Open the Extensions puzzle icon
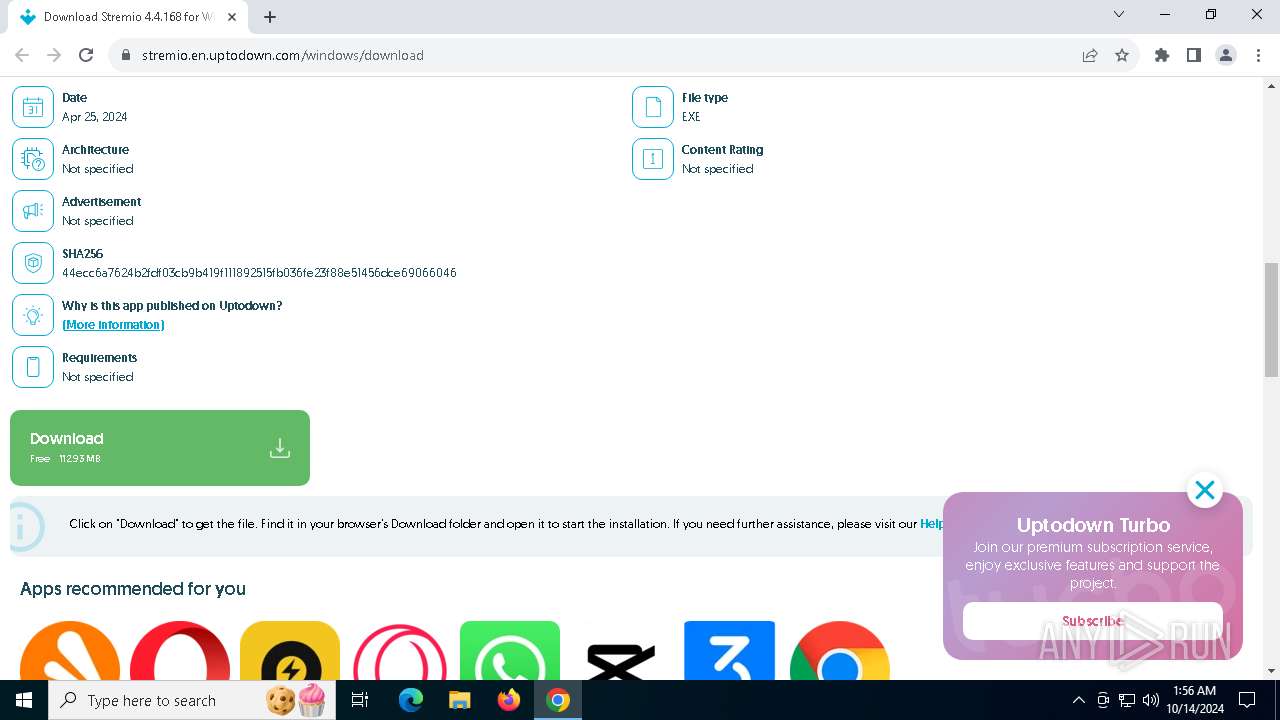1280x720 pixels. (1162, 55)
